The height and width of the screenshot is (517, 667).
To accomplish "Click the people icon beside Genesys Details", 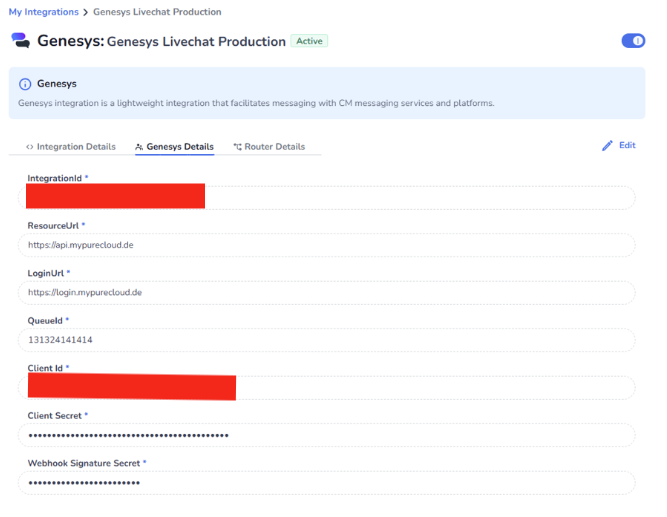I will (139, 147).
